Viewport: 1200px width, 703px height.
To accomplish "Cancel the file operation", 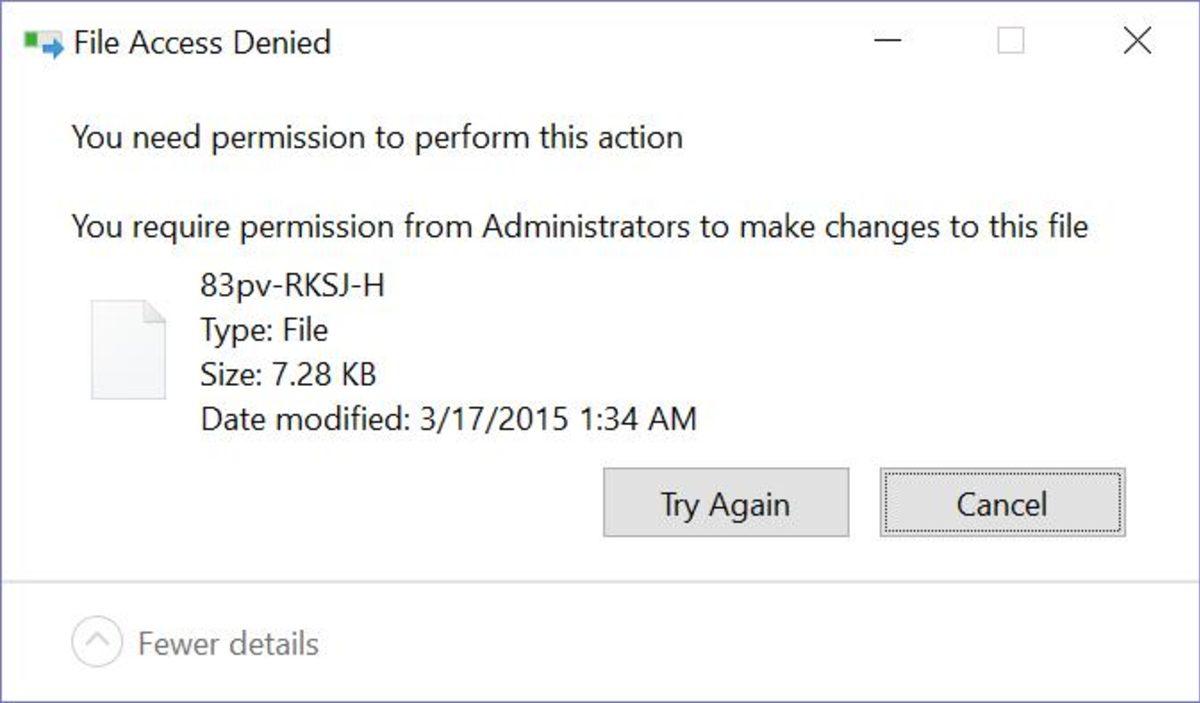I will point(1002,503).
